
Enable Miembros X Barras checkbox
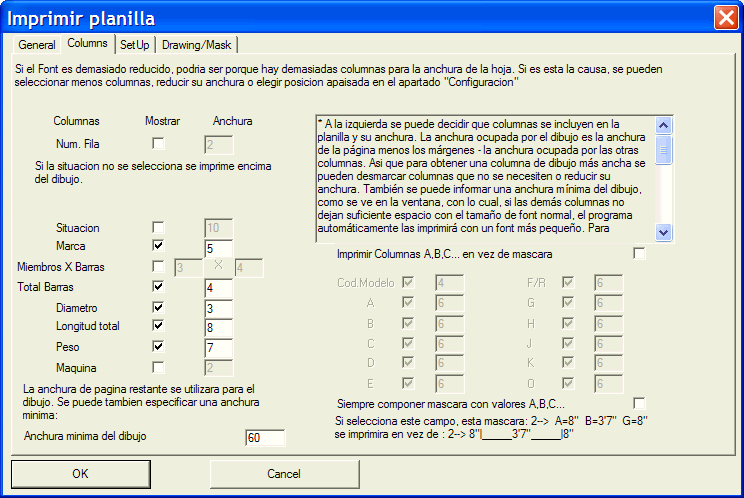coord(158,267)
